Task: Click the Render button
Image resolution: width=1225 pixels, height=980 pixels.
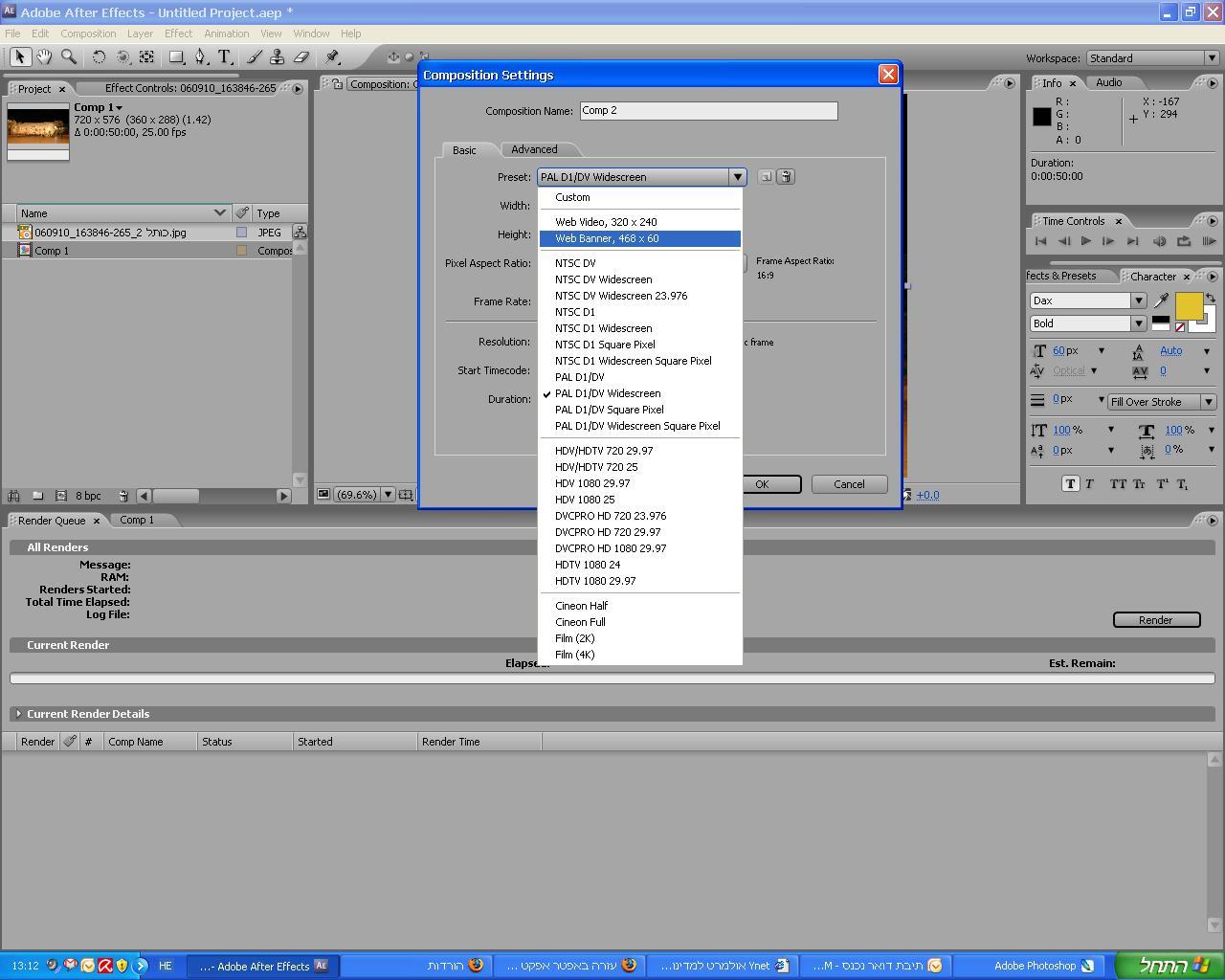Action: click(x=1156, y=620)
